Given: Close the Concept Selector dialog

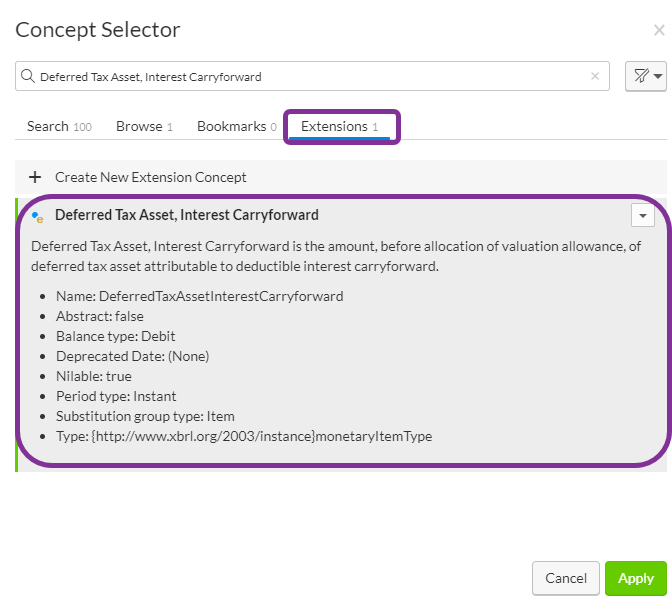Looking at the screenshot, I should coord(658,30).
